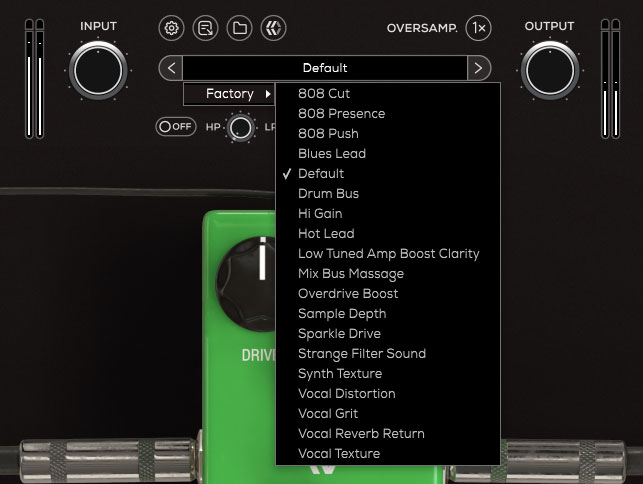Toggle the 1x oversampling button
Image resolution: width=643 pixels, height=484 pixels.
pyautogui.click(x=479, y=28)
